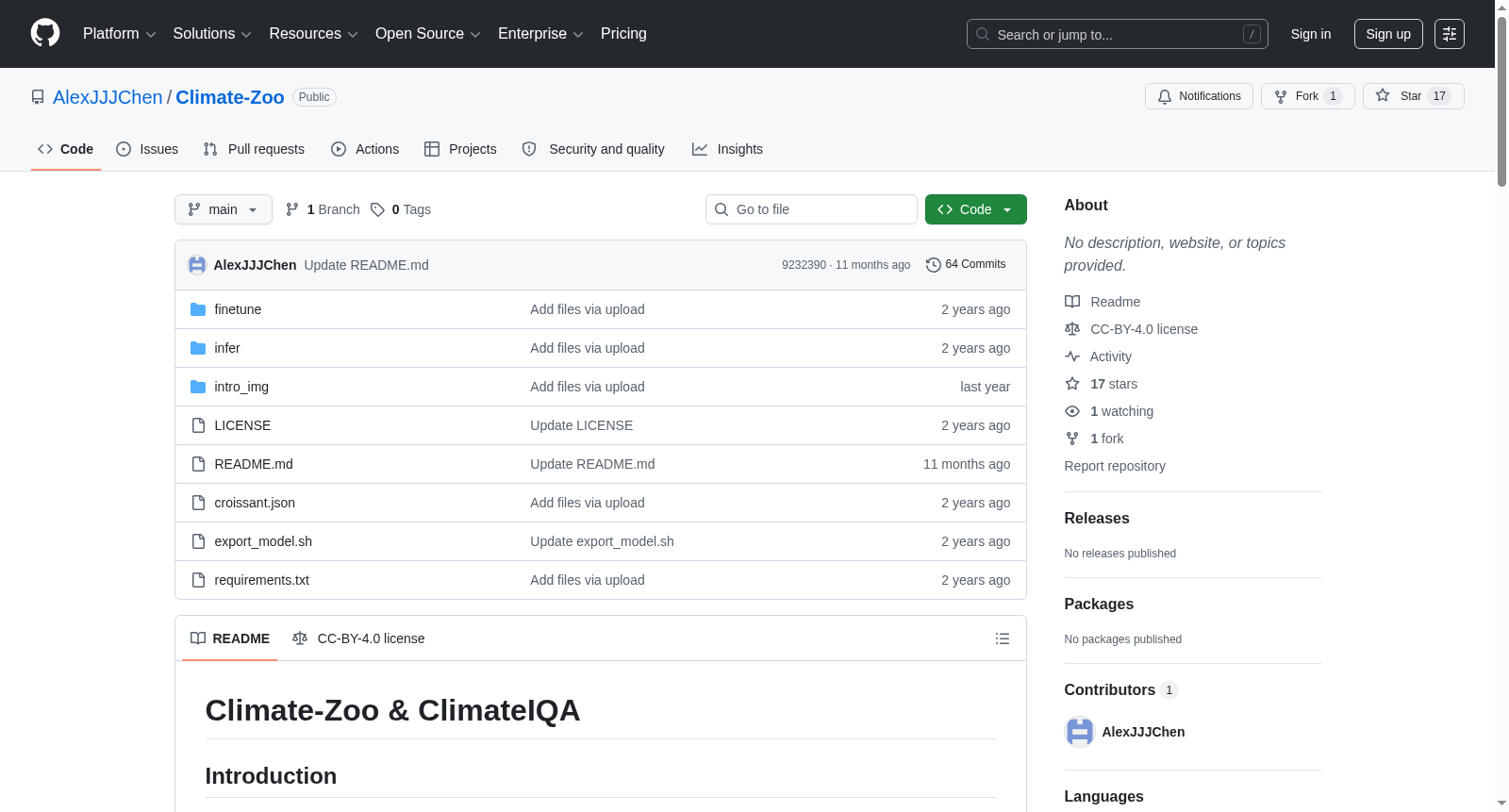
Task: Open the AlexJJJChen owner link in title
Action: (108, 97)
